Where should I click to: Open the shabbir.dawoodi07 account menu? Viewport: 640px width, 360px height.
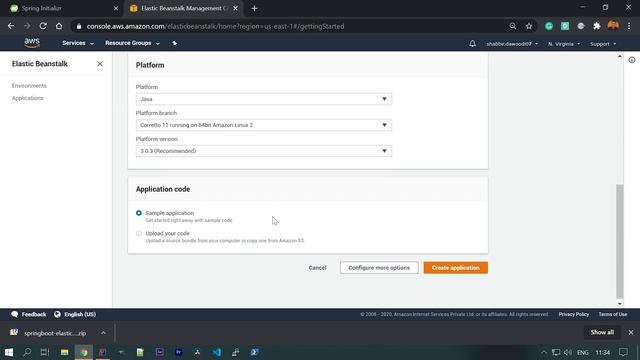pyautogui.click(x=512, y=44)
